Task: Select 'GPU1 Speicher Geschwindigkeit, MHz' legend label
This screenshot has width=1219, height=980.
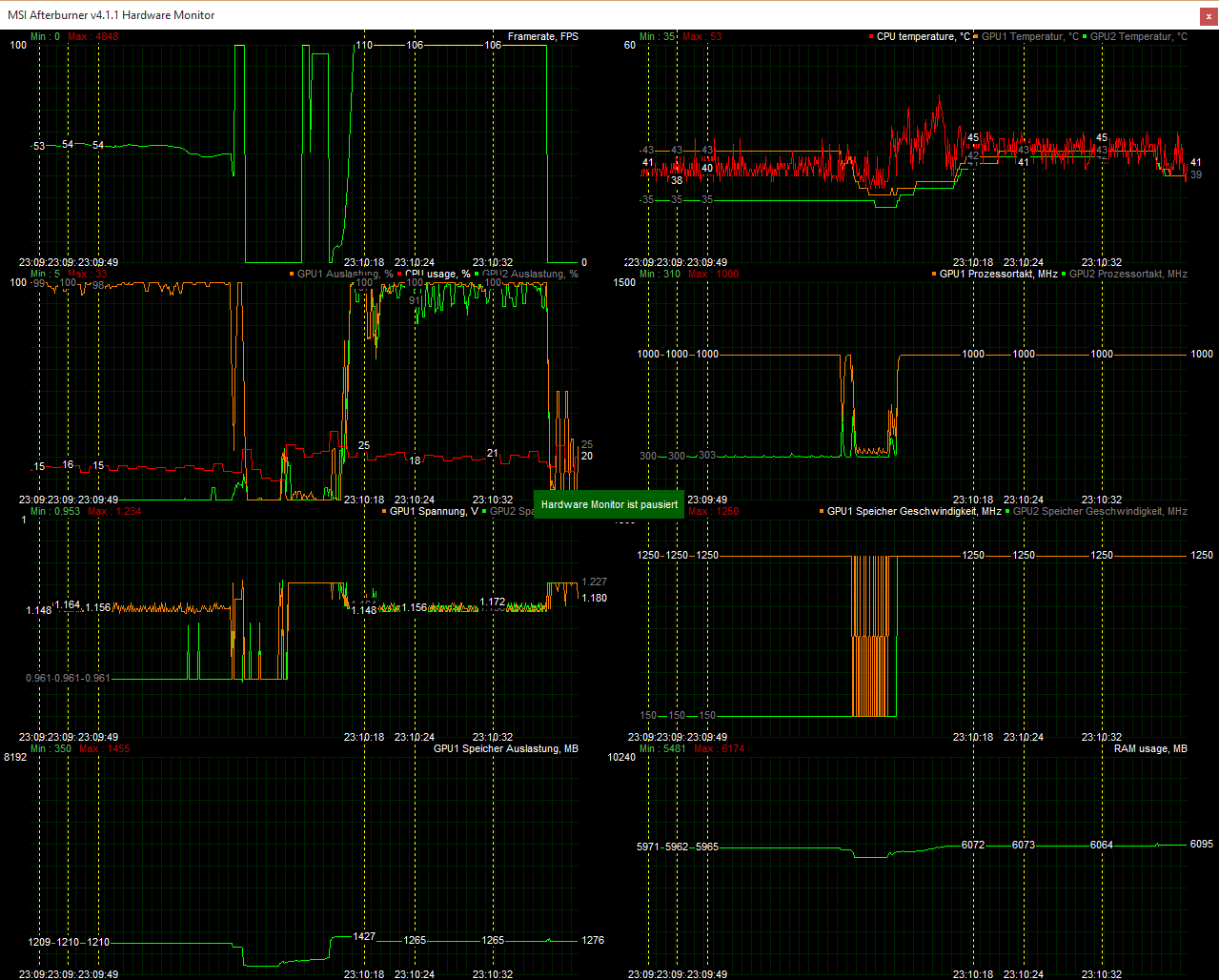Action: (x=914, y=511)
